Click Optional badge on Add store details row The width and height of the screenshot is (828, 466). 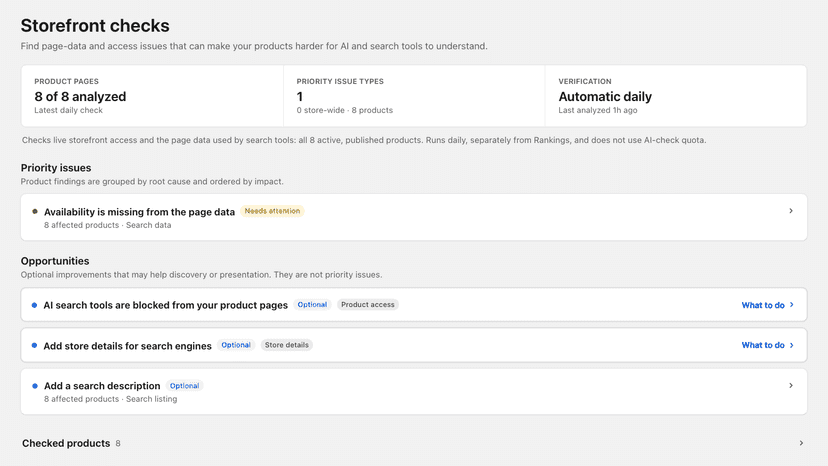pyautogui.click(x=236, y=345)
